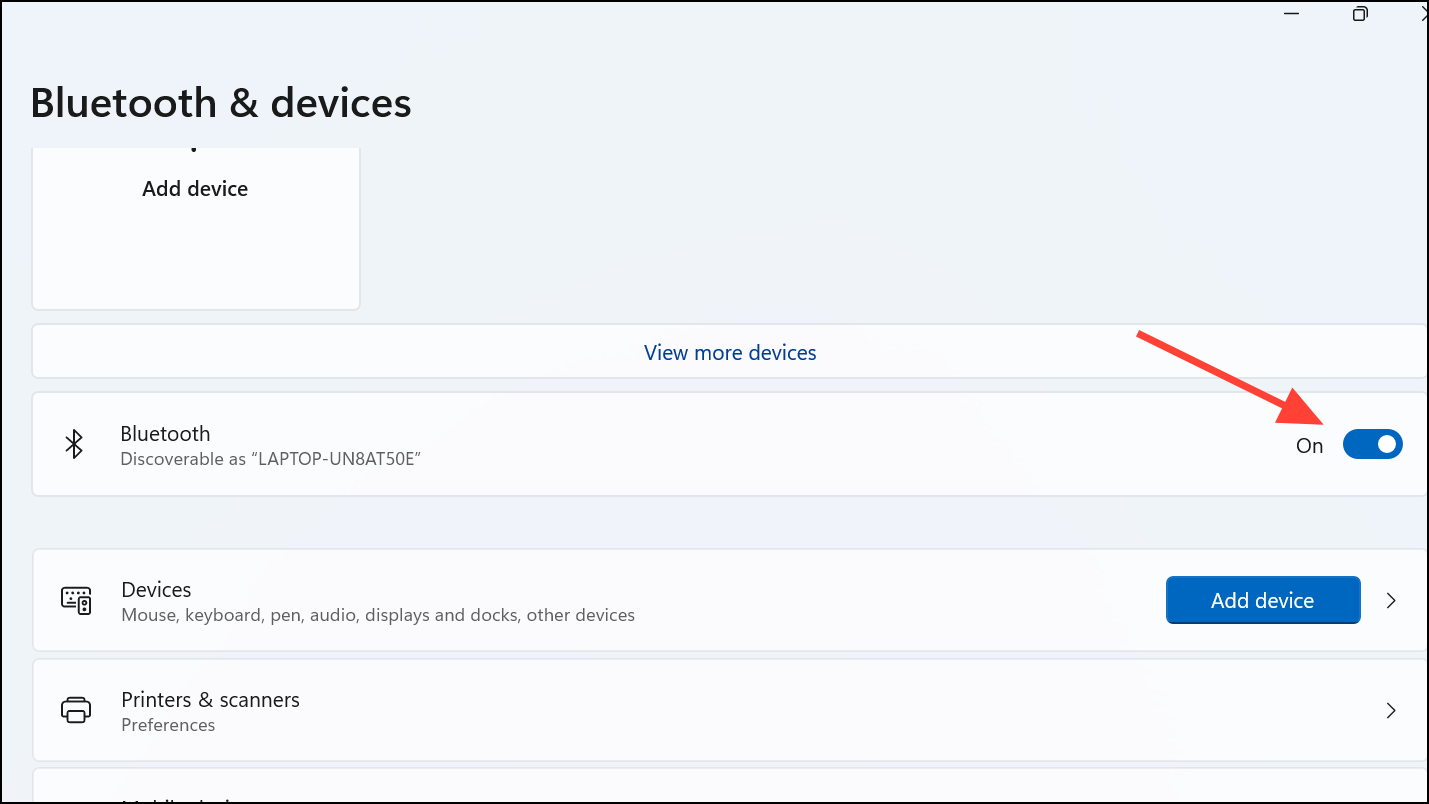The height and width of the screenshot is (804, 1429).
Task: Click the Preferences subtitle under Printers & scanners
Action: [x=168, y=725]
